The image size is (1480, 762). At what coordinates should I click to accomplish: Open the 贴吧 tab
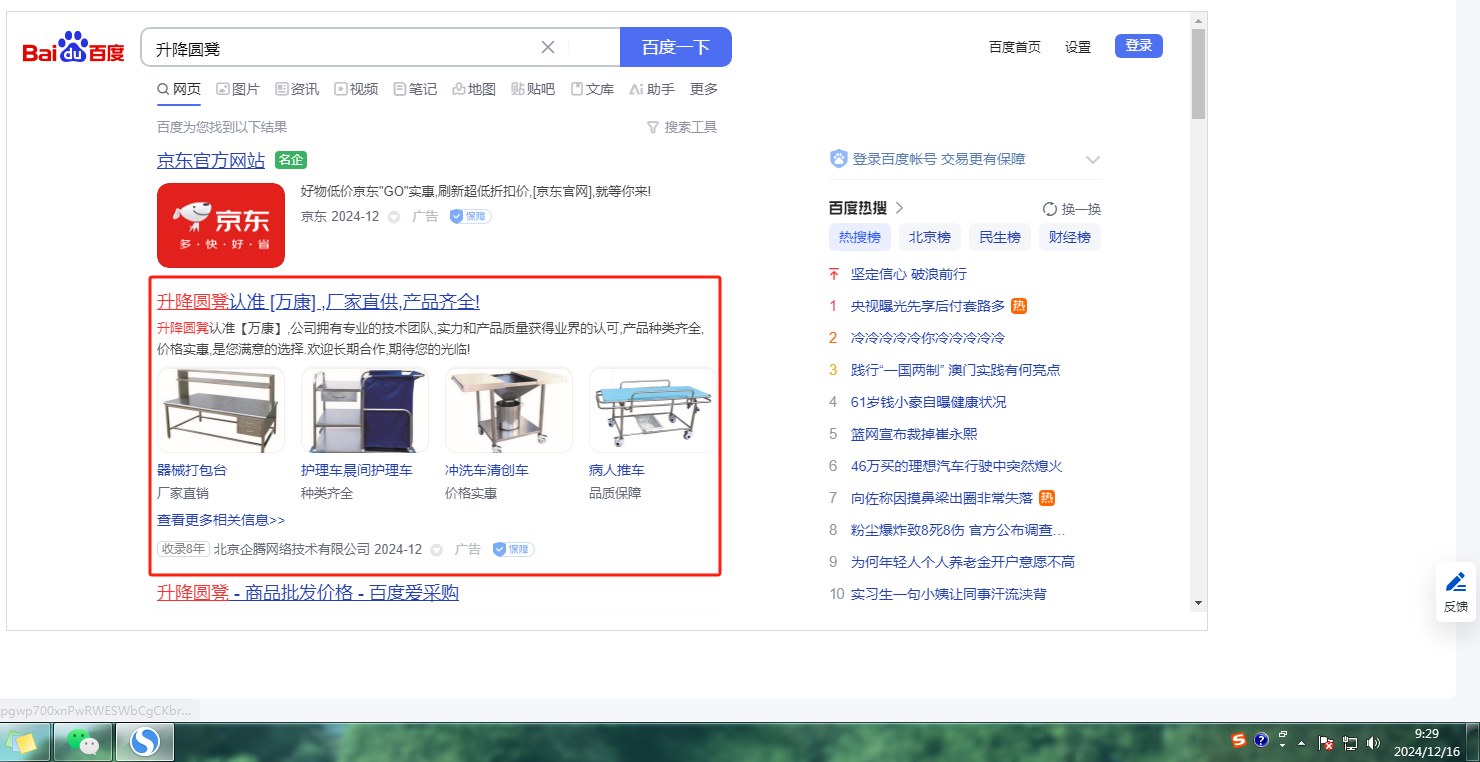coord(533,89)
